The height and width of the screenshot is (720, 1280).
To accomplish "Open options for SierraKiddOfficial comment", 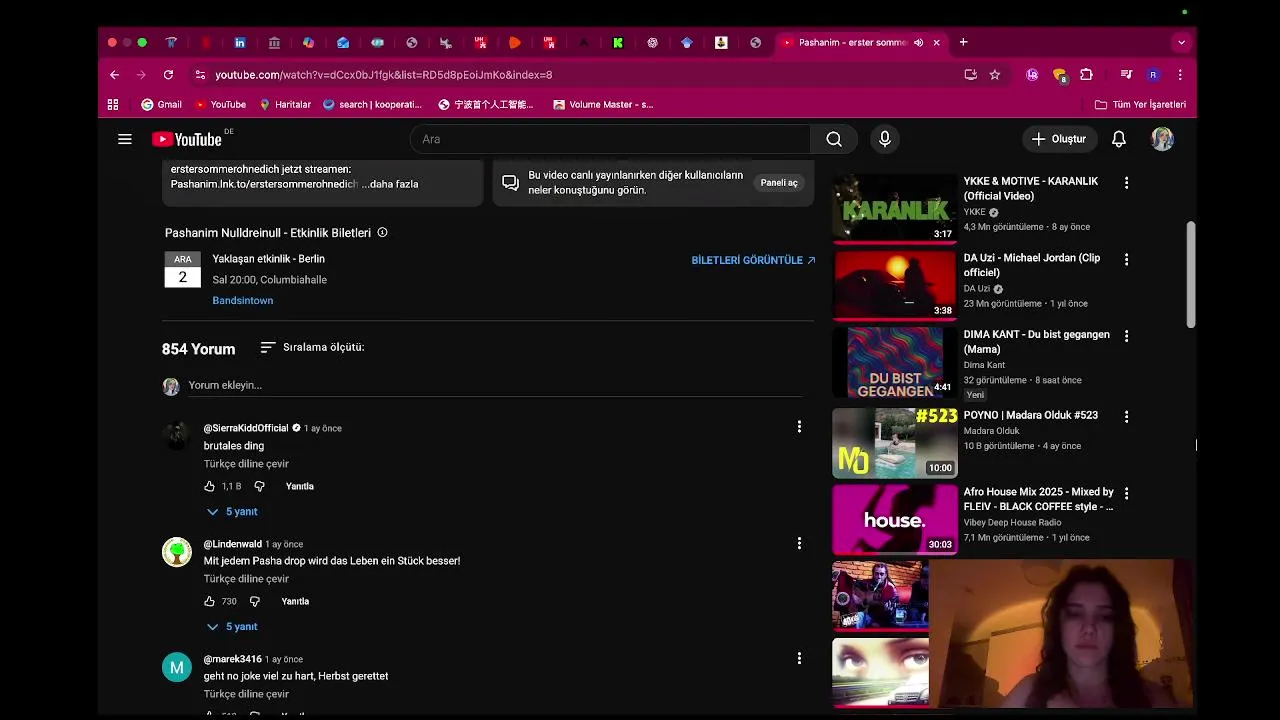I will (x=799, y=427).
